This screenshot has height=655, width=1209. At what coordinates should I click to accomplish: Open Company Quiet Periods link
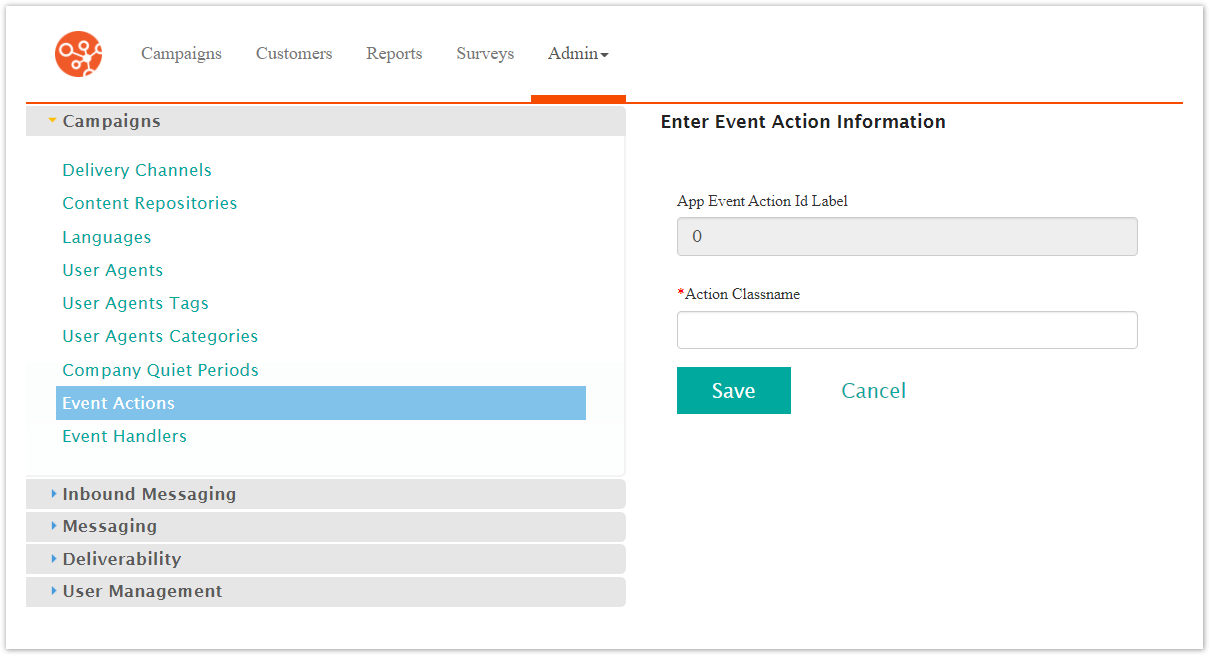[x=160, y=370]
